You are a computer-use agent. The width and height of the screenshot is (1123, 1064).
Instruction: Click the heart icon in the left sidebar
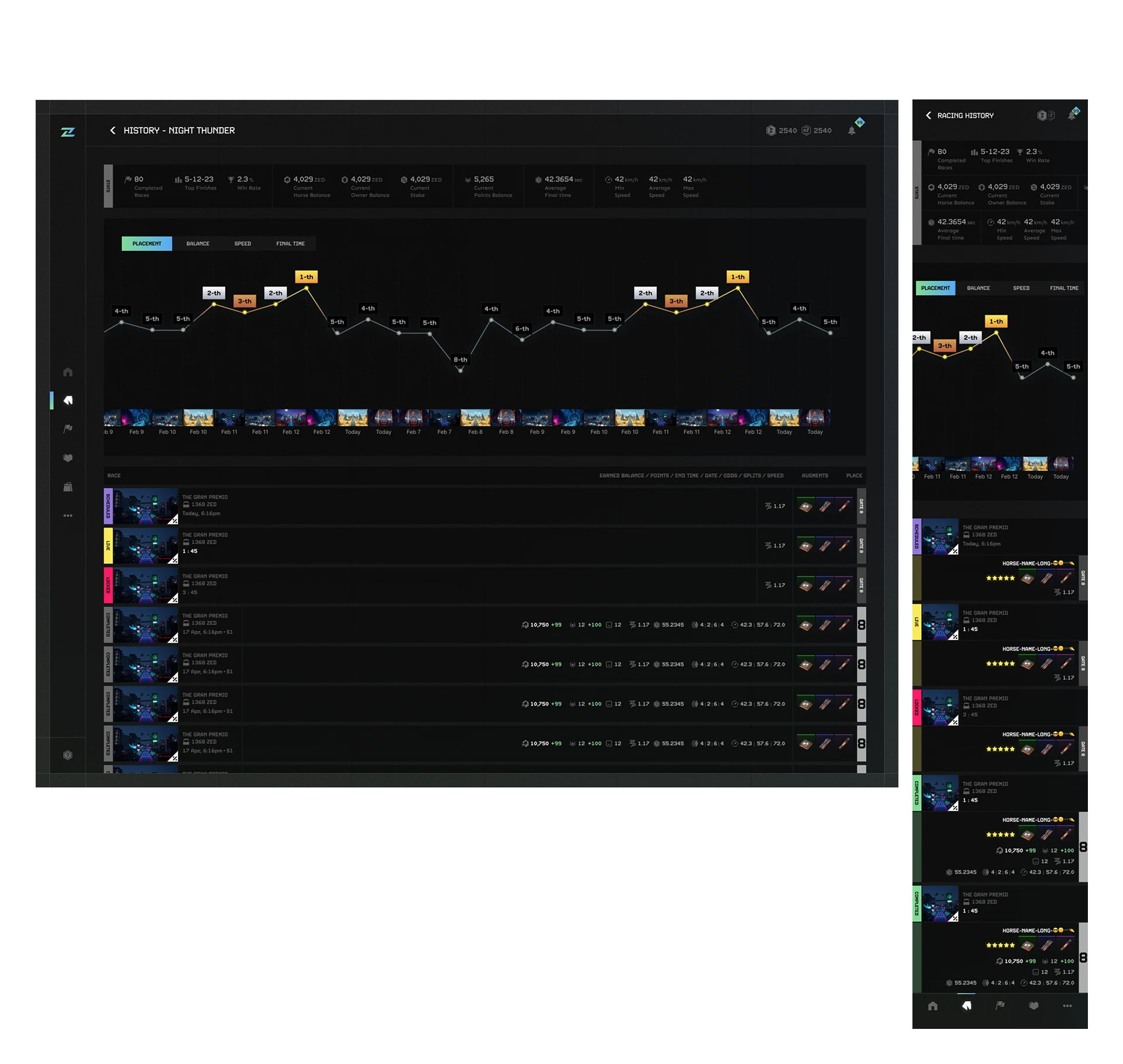coord(68,458)
